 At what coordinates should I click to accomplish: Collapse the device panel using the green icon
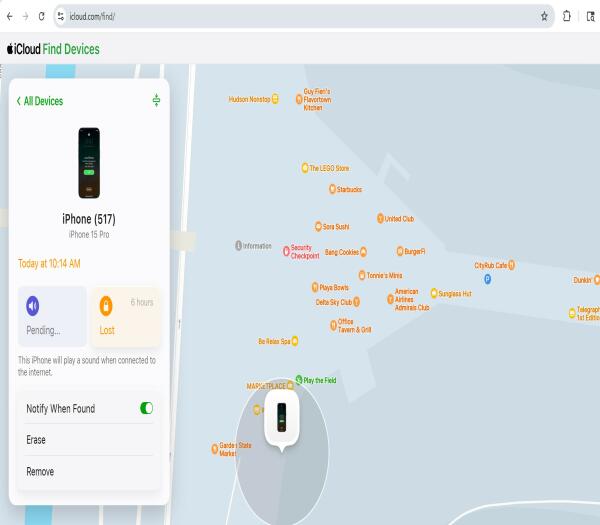pos(156,100)
